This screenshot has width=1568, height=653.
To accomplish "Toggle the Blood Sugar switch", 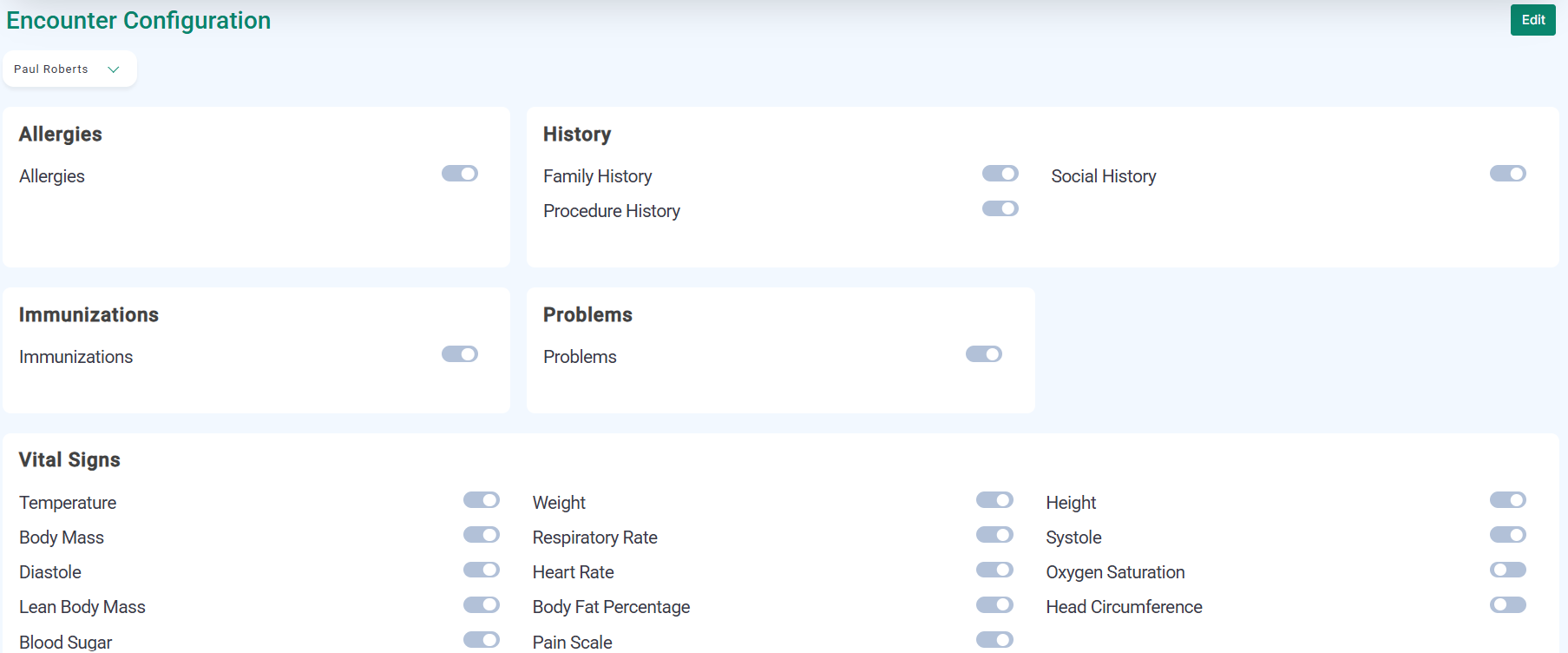I will click(481, 640).
